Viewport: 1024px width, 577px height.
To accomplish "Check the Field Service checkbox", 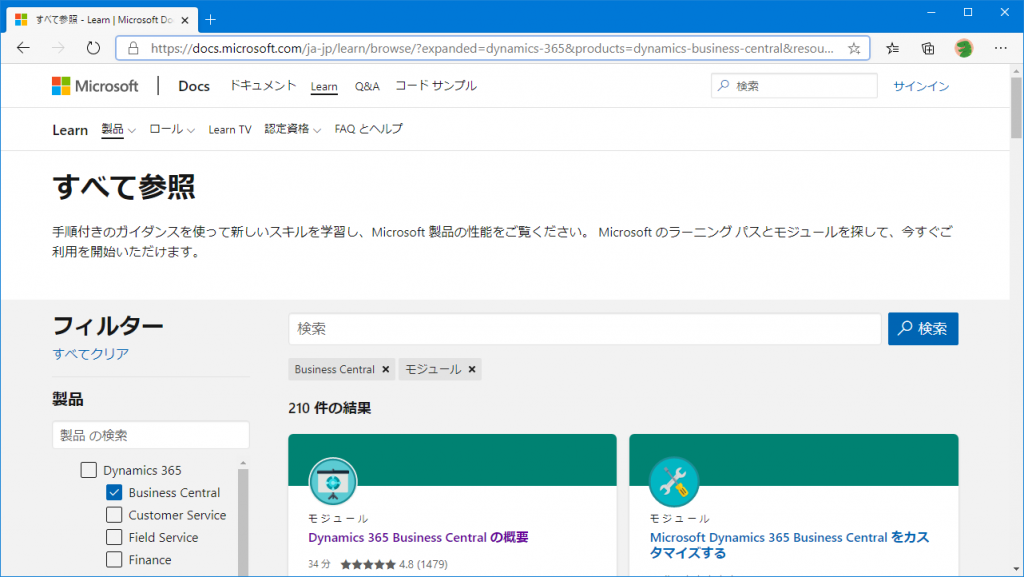I will pyautogui.click(x=114, y=537).
